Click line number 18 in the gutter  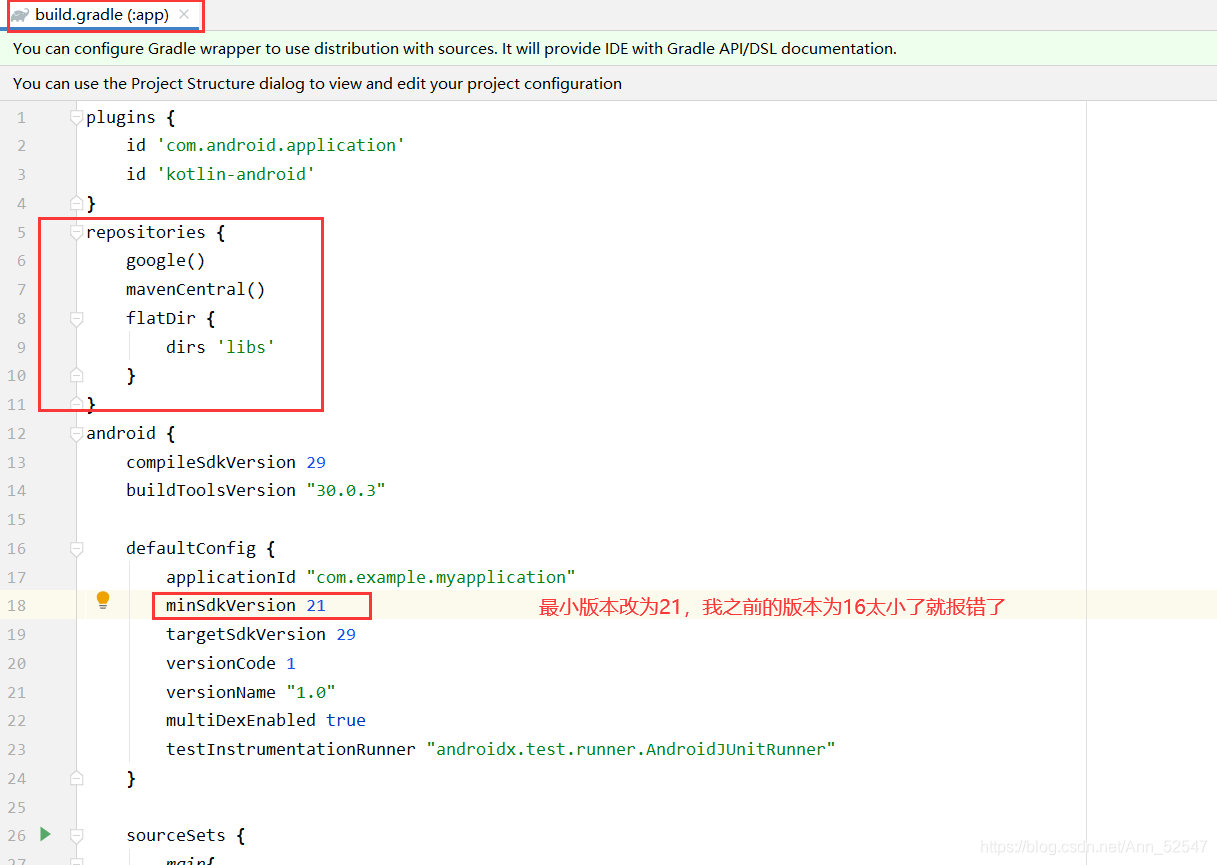tap(16, 606)
